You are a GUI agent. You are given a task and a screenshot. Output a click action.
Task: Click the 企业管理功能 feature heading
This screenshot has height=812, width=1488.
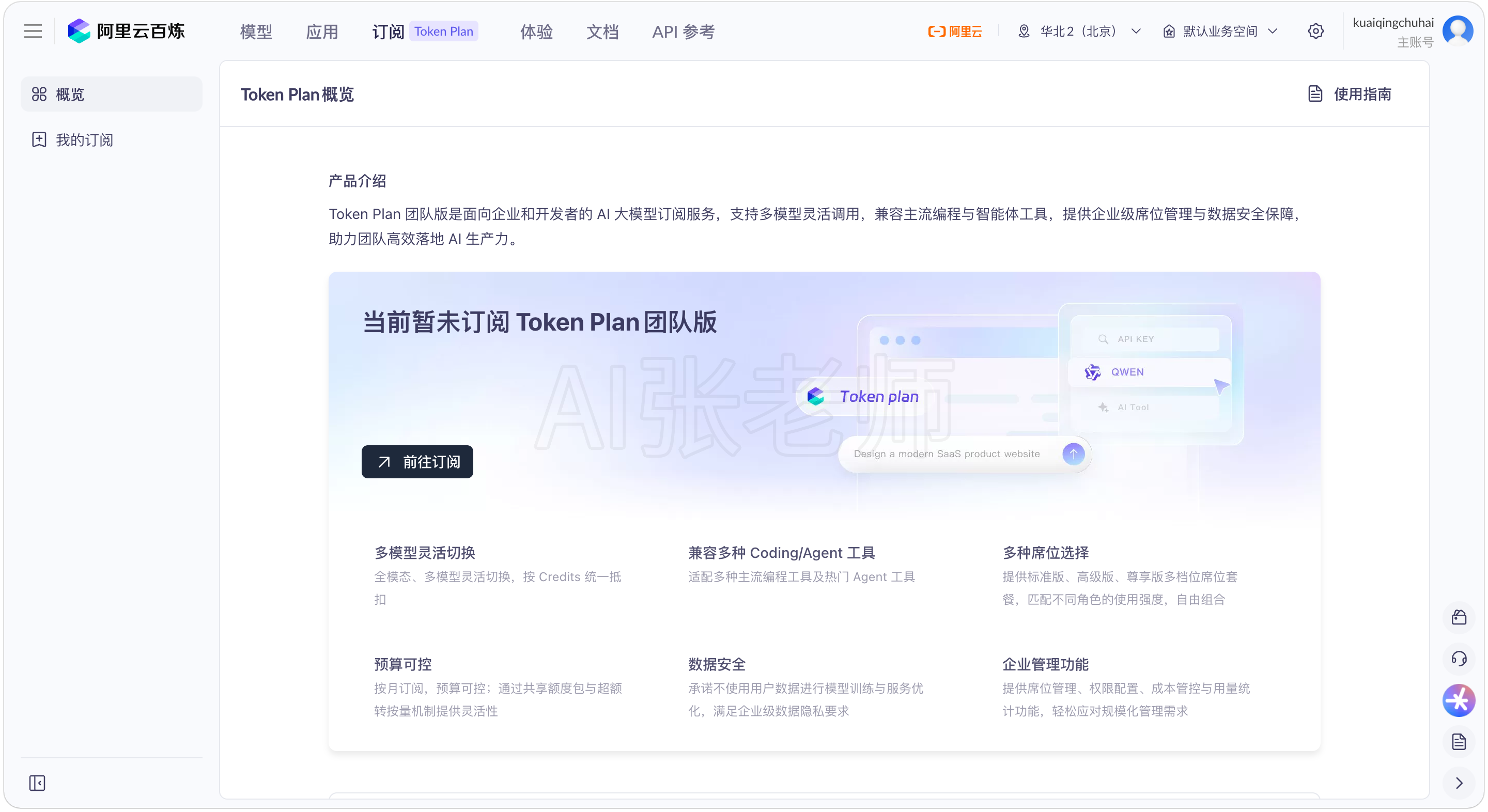click(x=1046, y=664)
